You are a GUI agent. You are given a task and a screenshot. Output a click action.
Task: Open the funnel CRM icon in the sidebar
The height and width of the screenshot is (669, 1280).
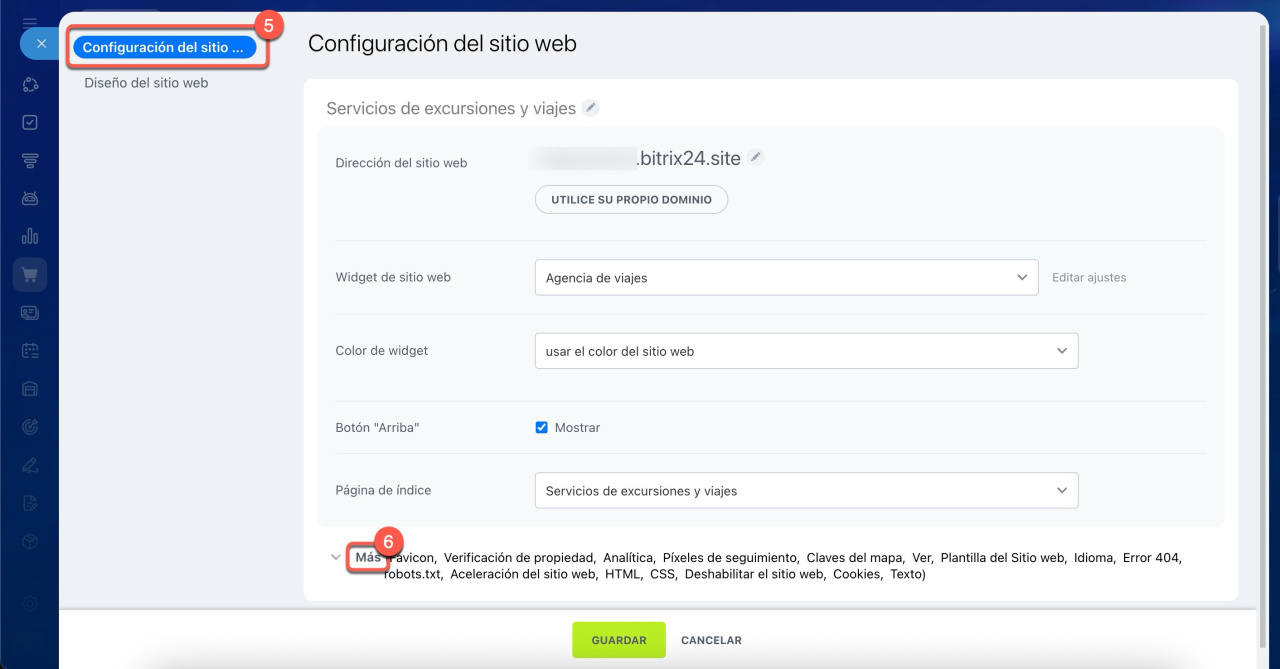30,160
